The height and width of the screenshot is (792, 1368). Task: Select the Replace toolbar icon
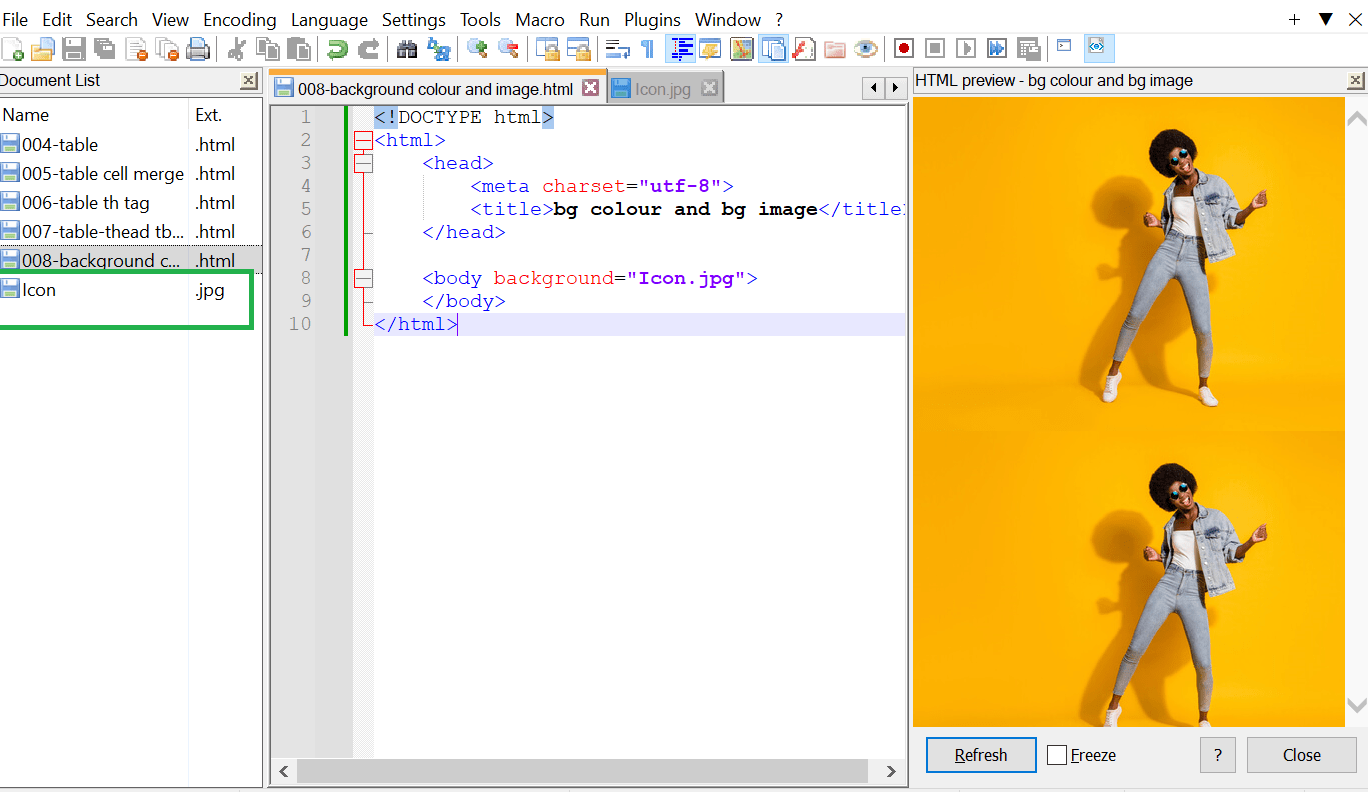click(x=439, y=48)
